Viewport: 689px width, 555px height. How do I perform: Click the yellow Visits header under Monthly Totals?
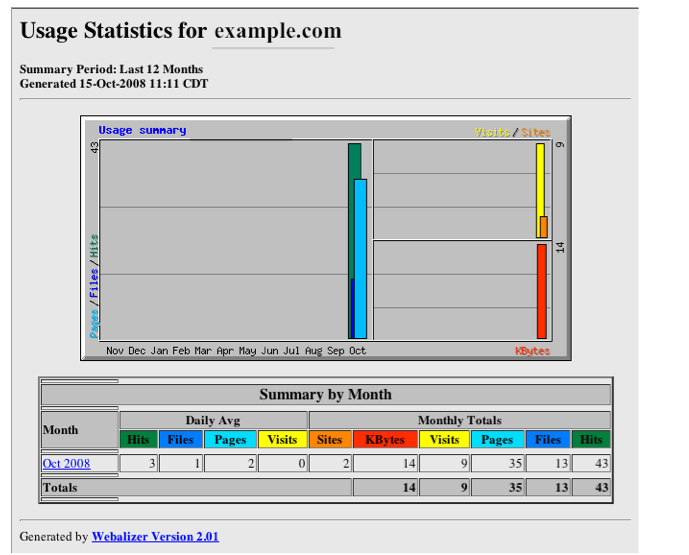tap(444, 439)
